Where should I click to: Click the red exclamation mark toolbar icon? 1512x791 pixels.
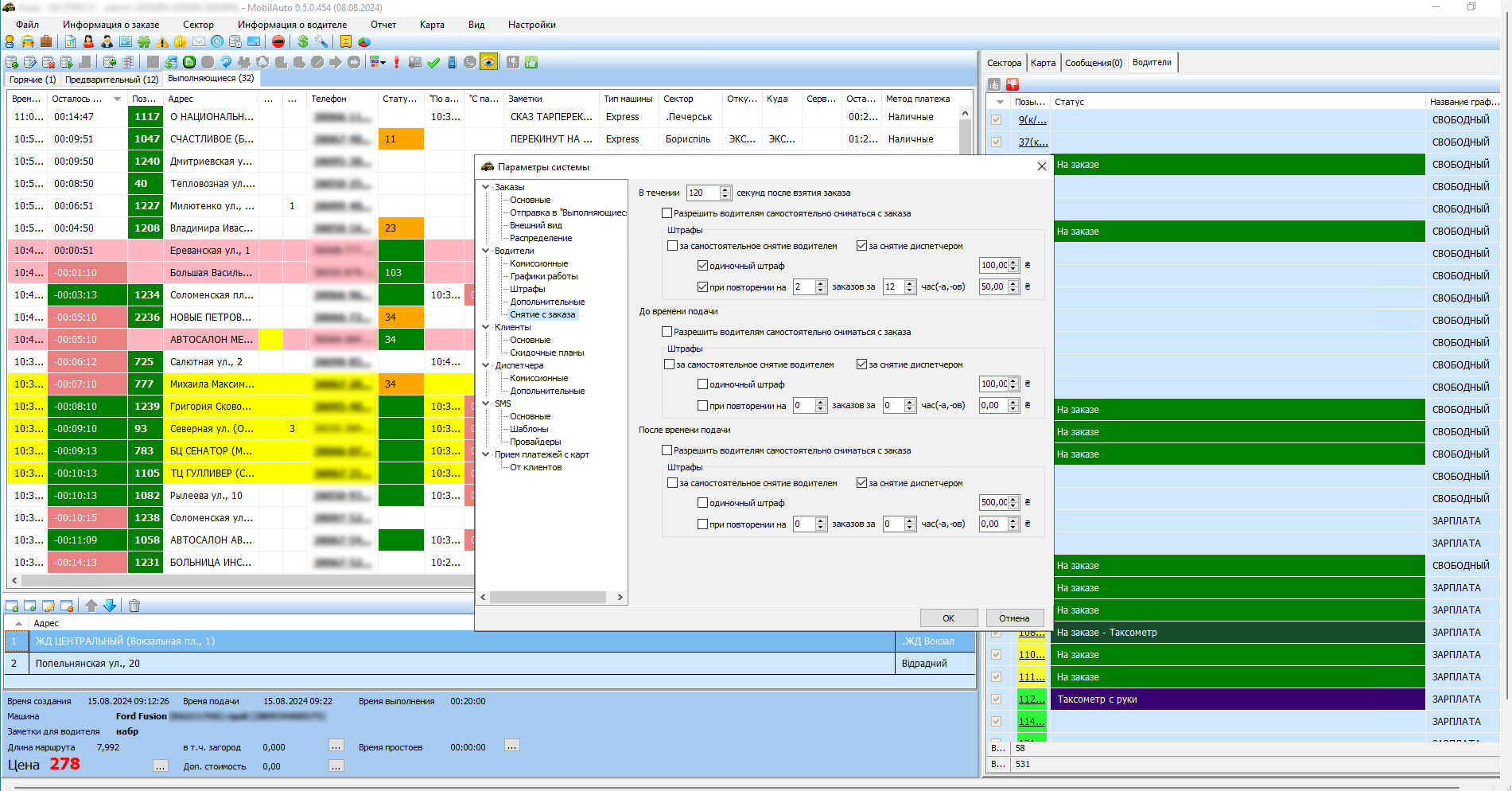click(396, 62)
